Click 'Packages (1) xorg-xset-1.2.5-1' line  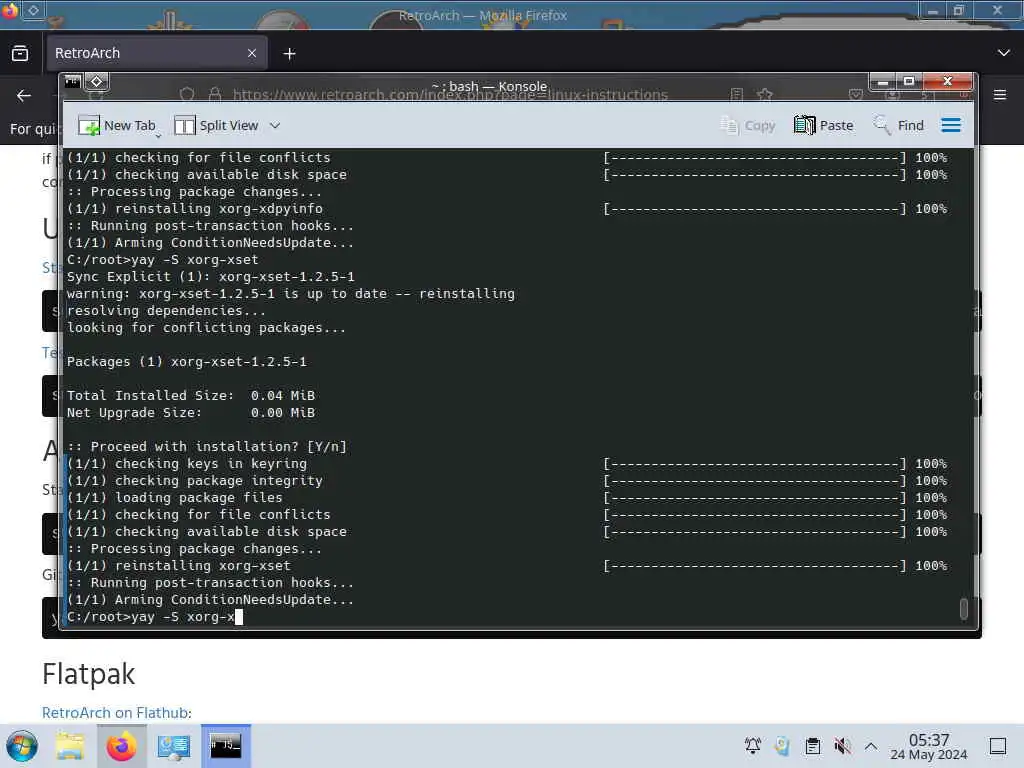186,362
